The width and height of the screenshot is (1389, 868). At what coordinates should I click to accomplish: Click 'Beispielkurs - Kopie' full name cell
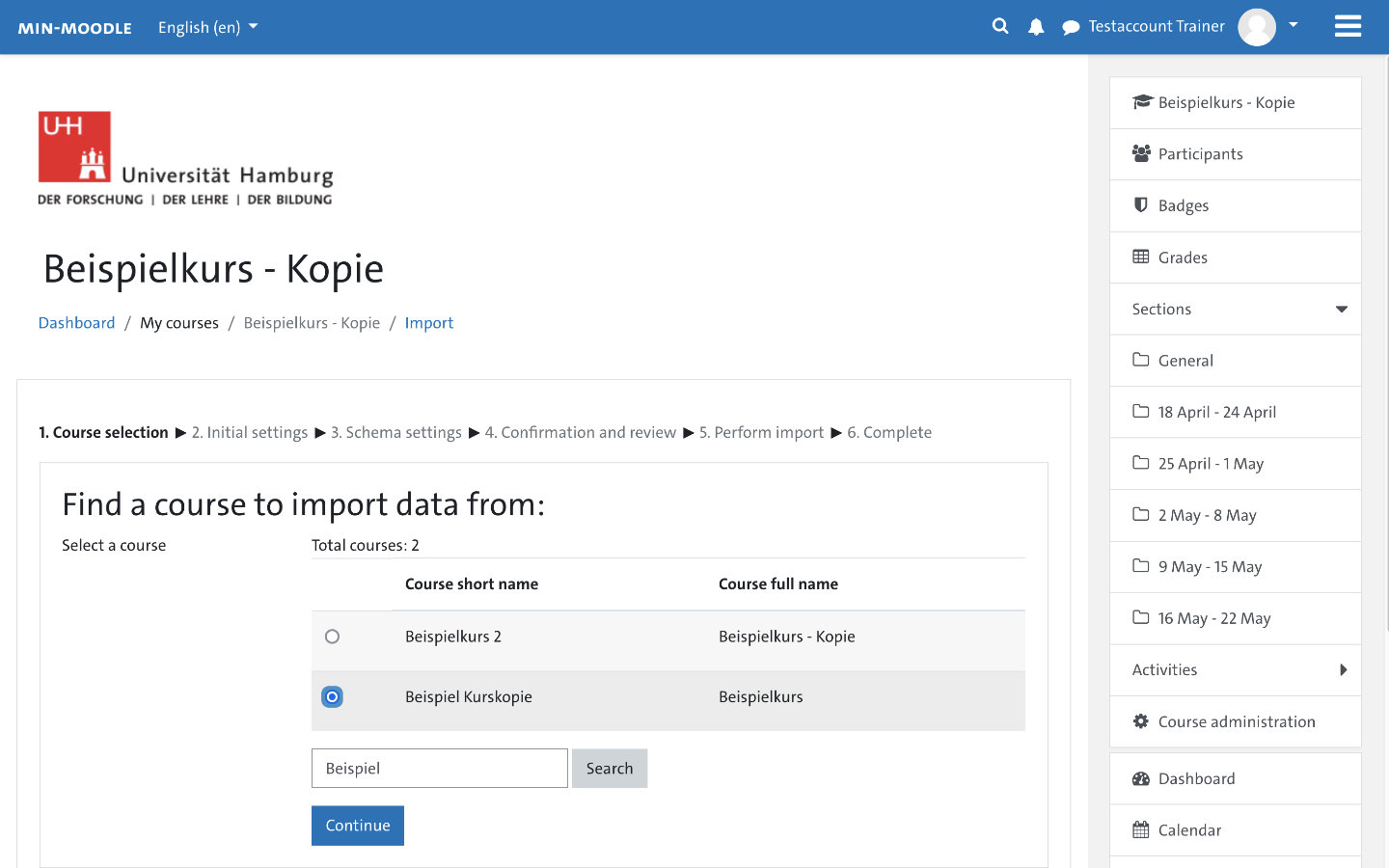pyautogui.click(x=787, y=637)
